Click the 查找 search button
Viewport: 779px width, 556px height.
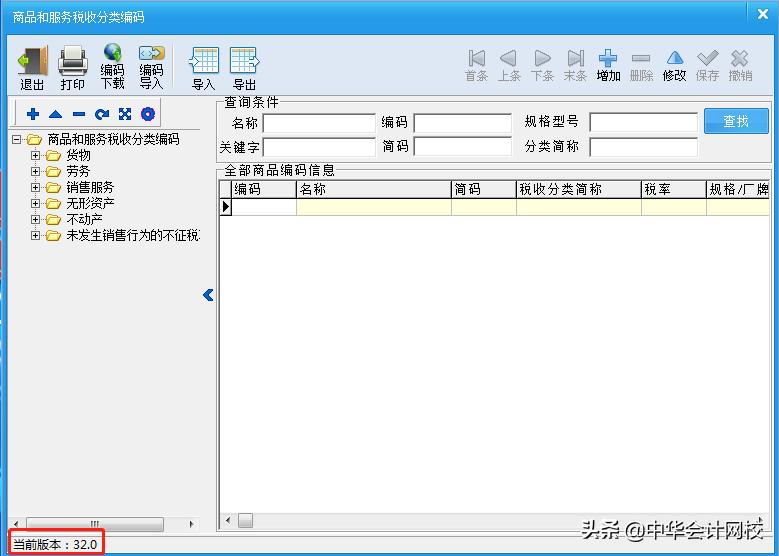(736, 121)
